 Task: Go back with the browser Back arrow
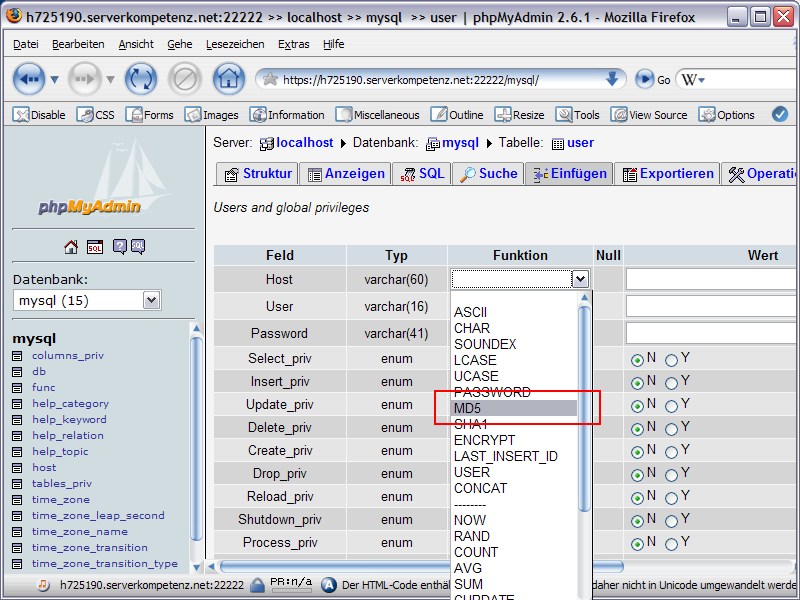pyautogui.click(x=29, y=79)
